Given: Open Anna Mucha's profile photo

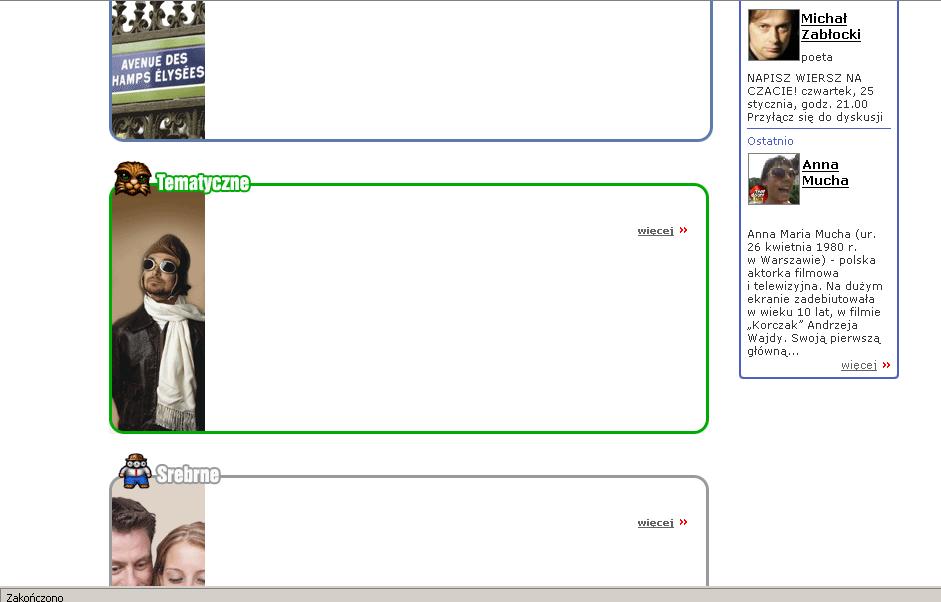Looking at the screenshot, I should [x=773, y=179].
